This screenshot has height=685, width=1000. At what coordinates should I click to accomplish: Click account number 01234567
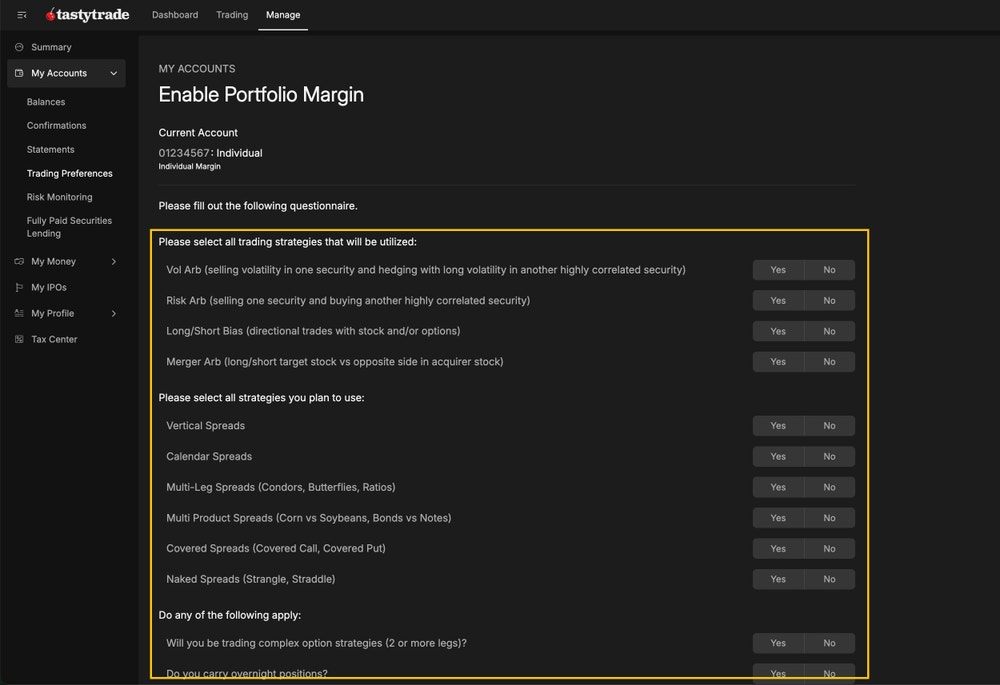pyautogui.click(x=184, y=153)
